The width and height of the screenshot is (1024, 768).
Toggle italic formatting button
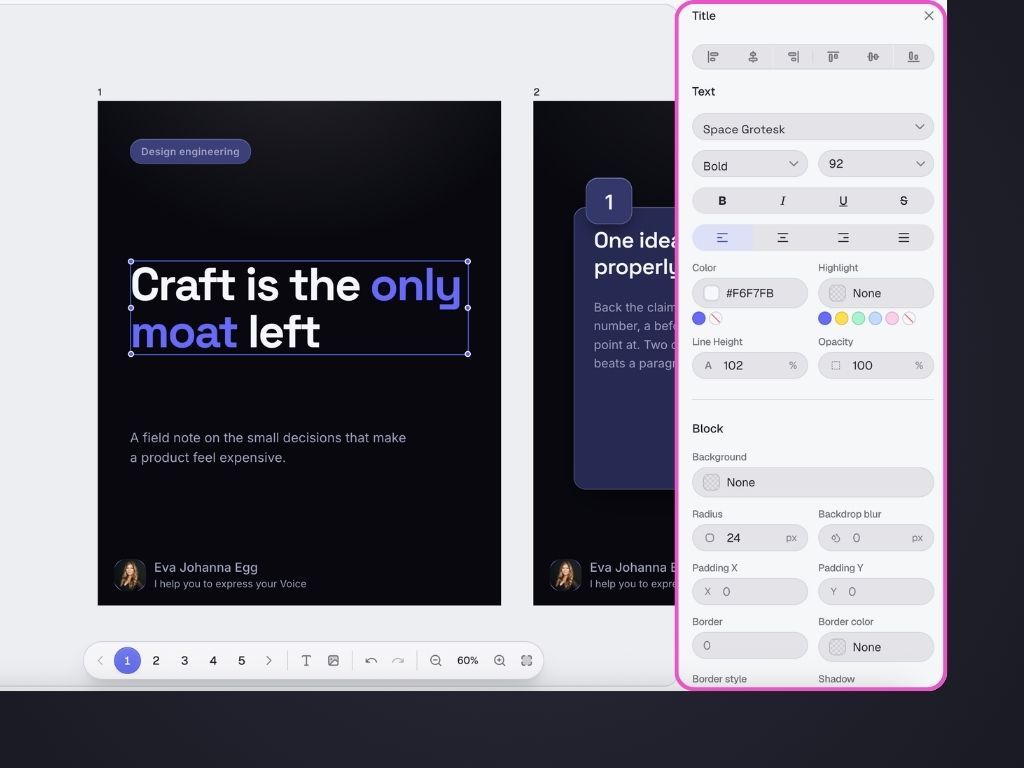click(782, 201)
